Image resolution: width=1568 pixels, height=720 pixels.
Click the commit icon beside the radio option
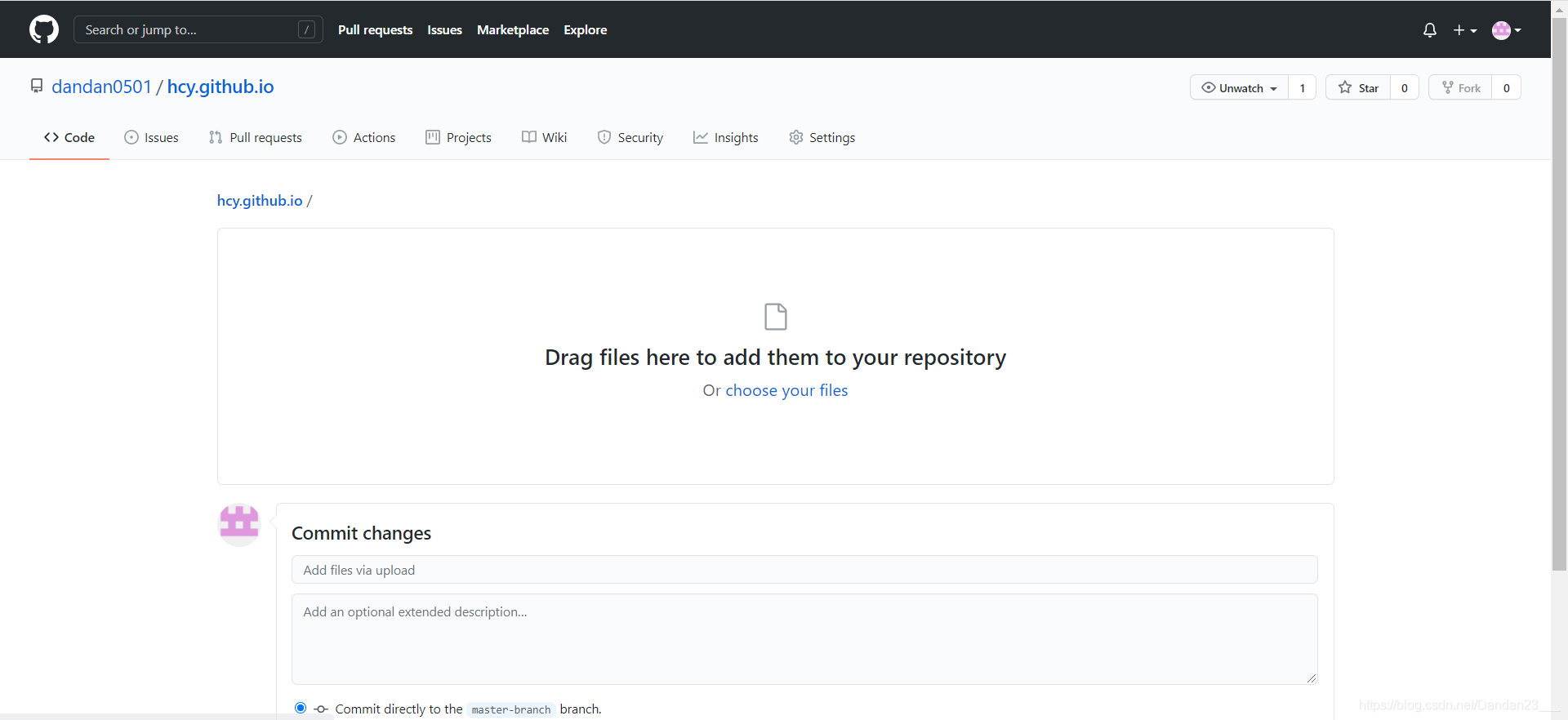point(321,709)
